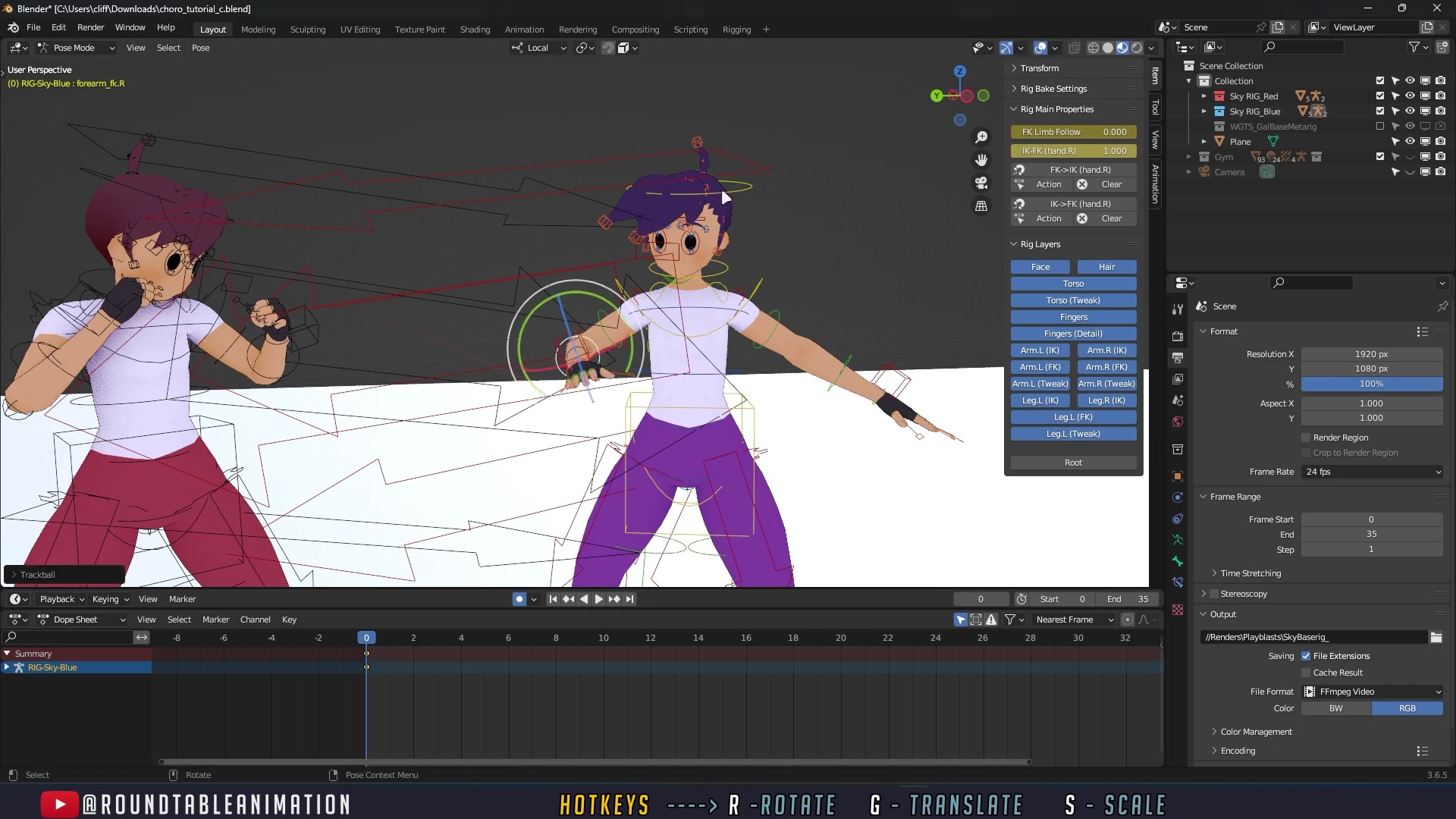Open the Outliner filter icon
The image size is (1456, 819).
1416,46
